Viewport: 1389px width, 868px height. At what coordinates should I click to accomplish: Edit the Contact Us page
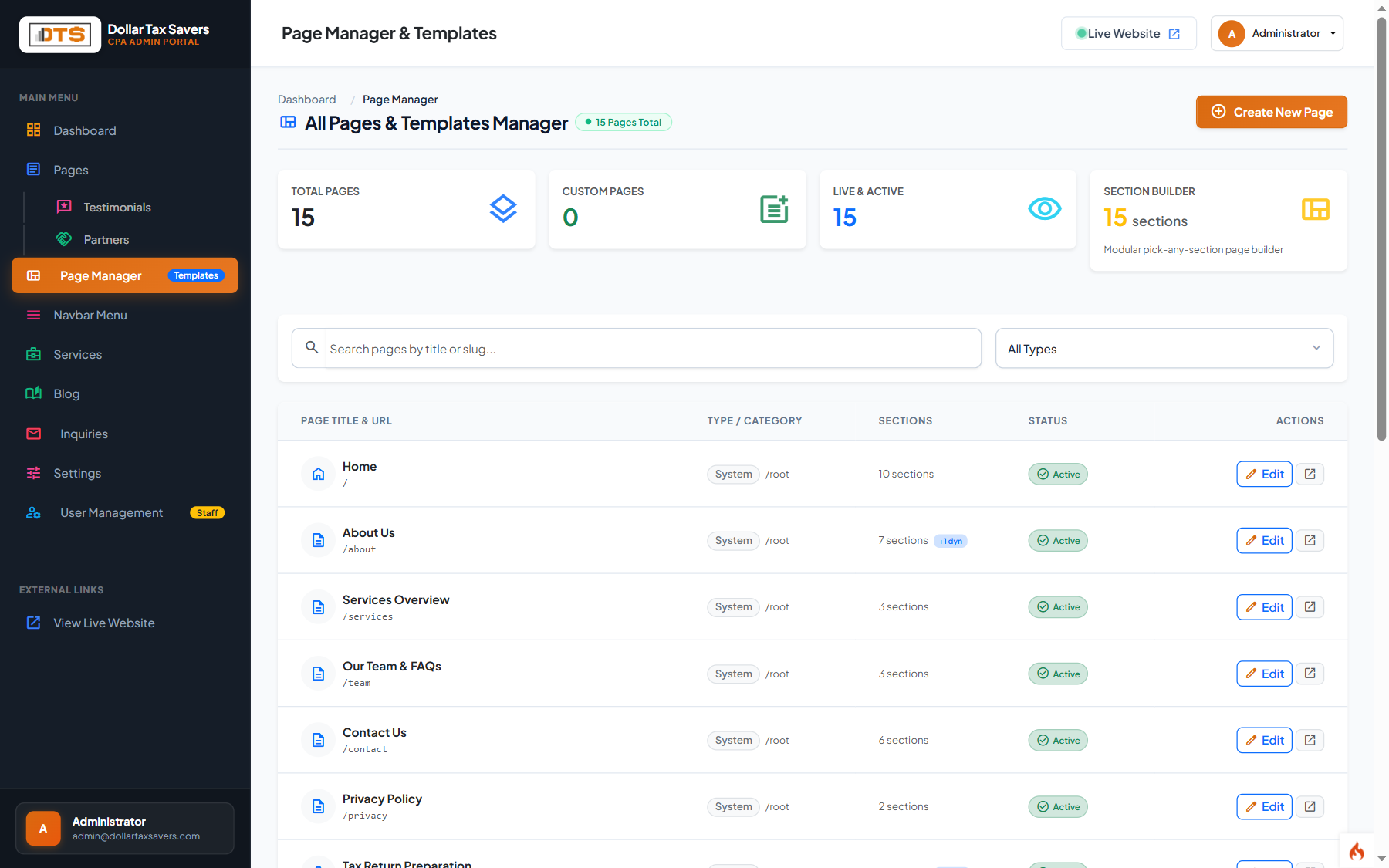coord(1264,740)
